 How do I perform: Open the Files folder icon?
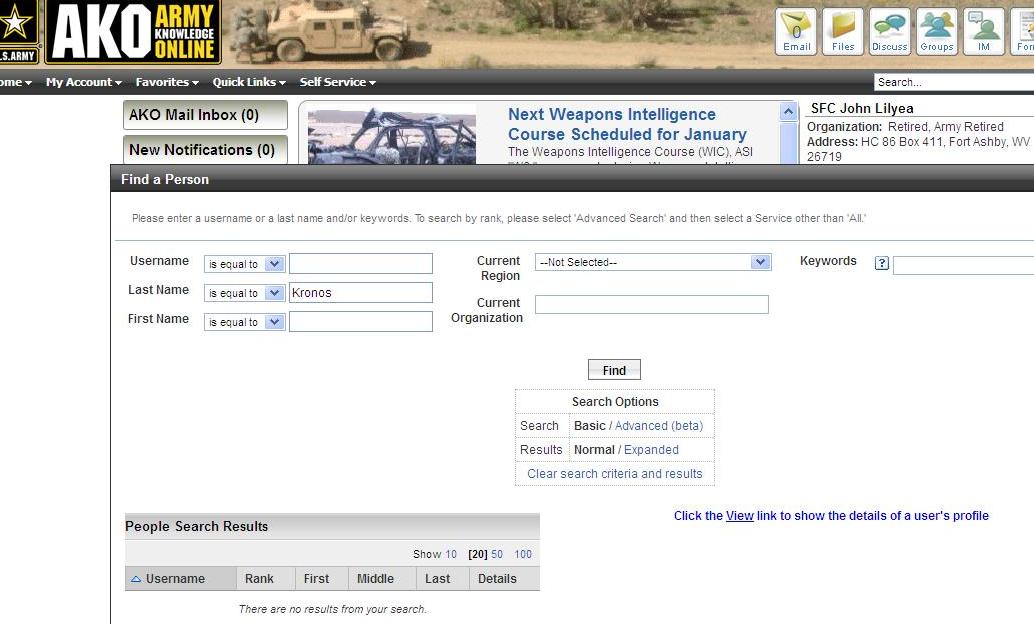click(x=843, y=31)
